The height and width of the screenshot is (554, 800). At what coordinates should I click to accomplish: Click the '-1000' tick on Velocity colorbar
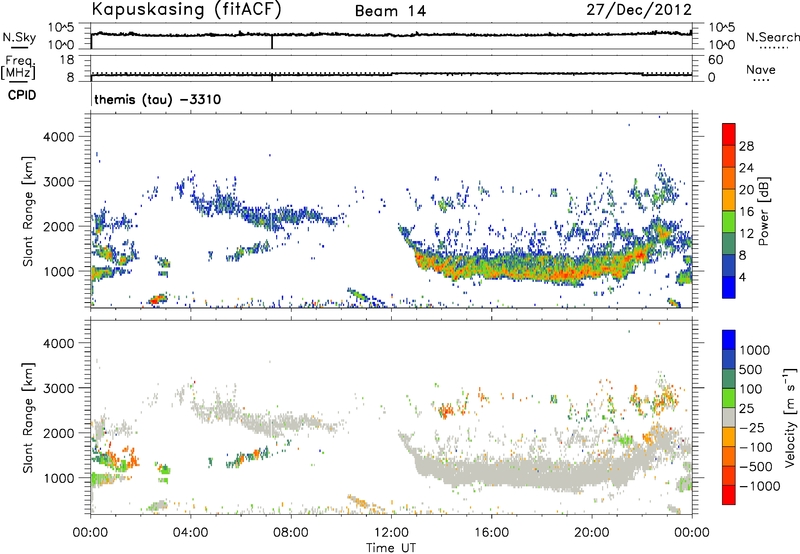(x=759, y=486)
